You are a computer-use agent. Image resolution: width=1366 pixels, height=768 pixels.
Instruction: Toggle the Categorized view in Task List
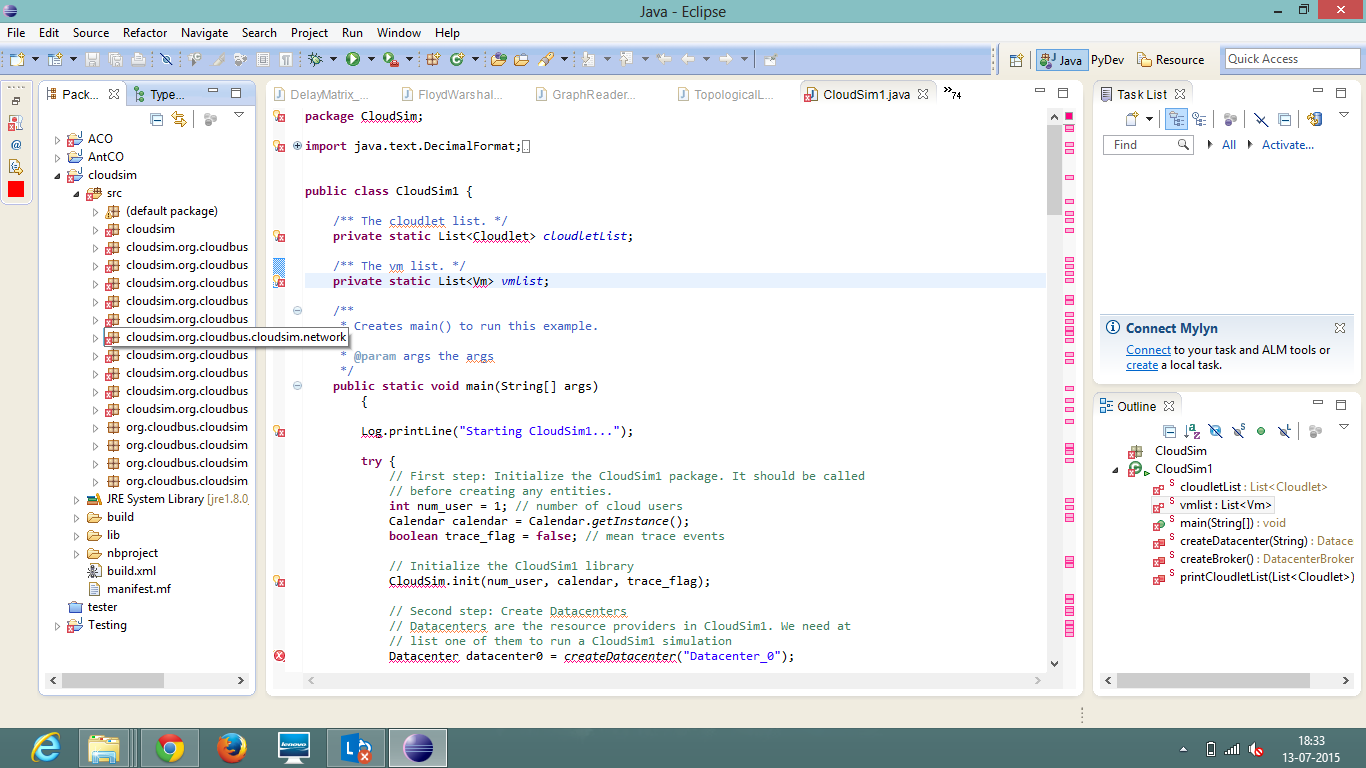tap(1177, 119)
